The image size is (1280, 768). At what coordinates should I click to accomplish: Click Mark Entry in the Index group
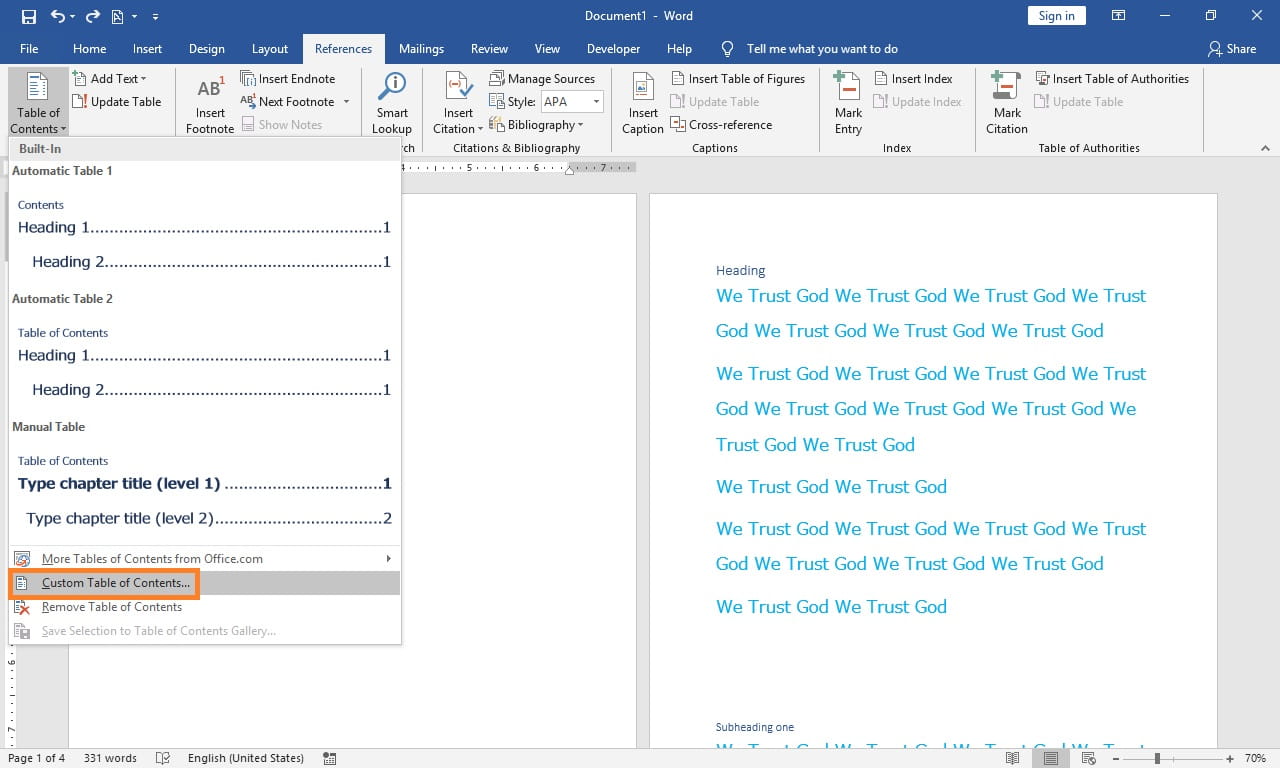(847, 100)
